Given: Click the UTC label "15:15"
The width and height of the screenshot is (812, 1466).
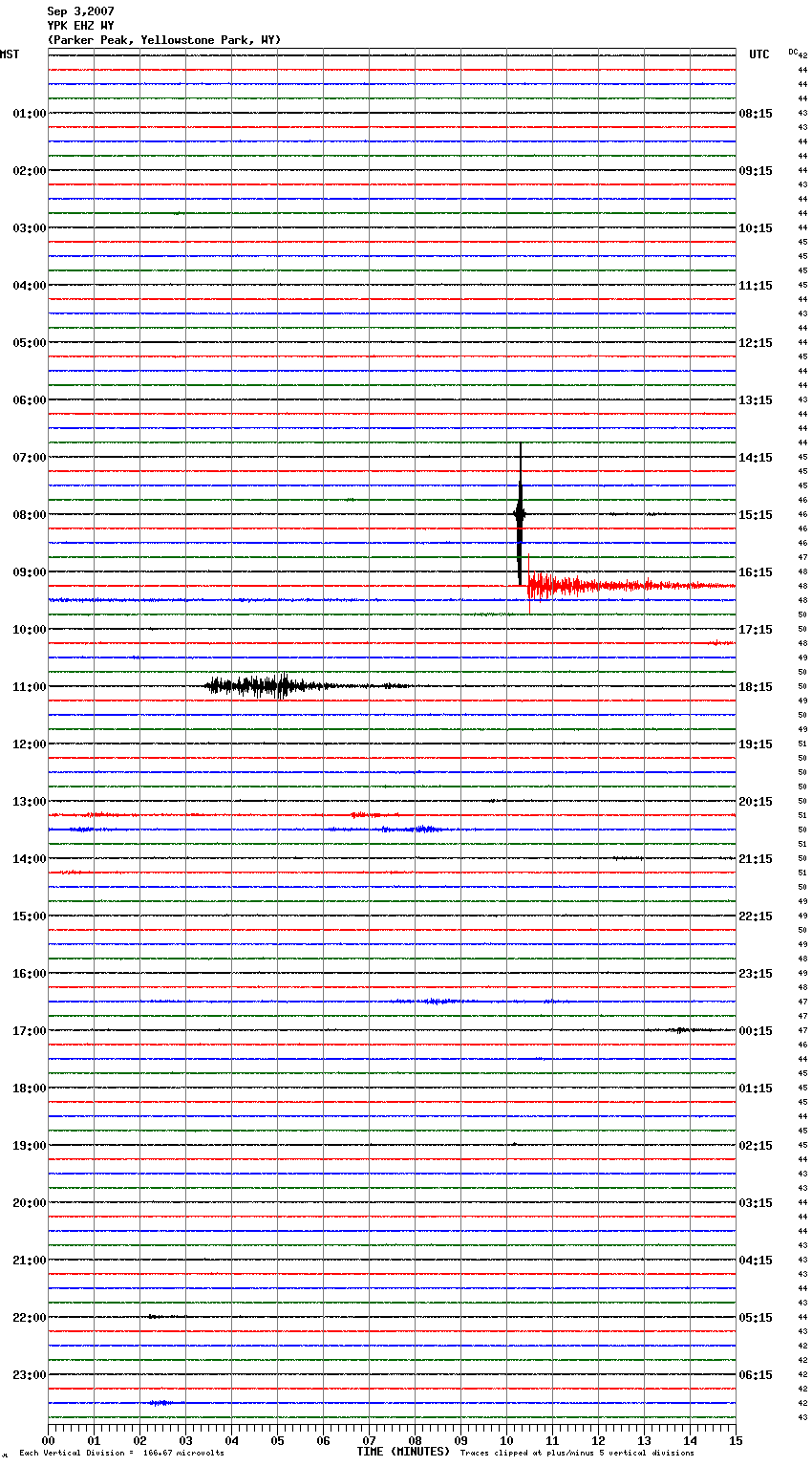Looking at the screenshot, I should [x=756, y=515].
